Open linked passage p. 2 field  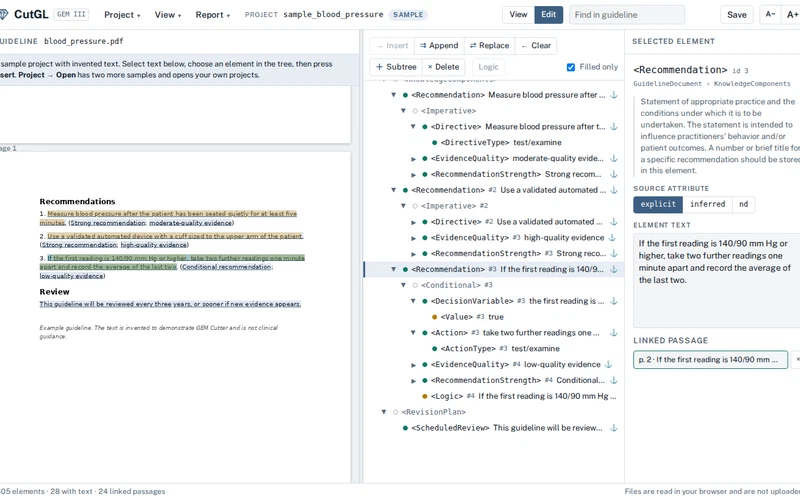tap(710, 359)
